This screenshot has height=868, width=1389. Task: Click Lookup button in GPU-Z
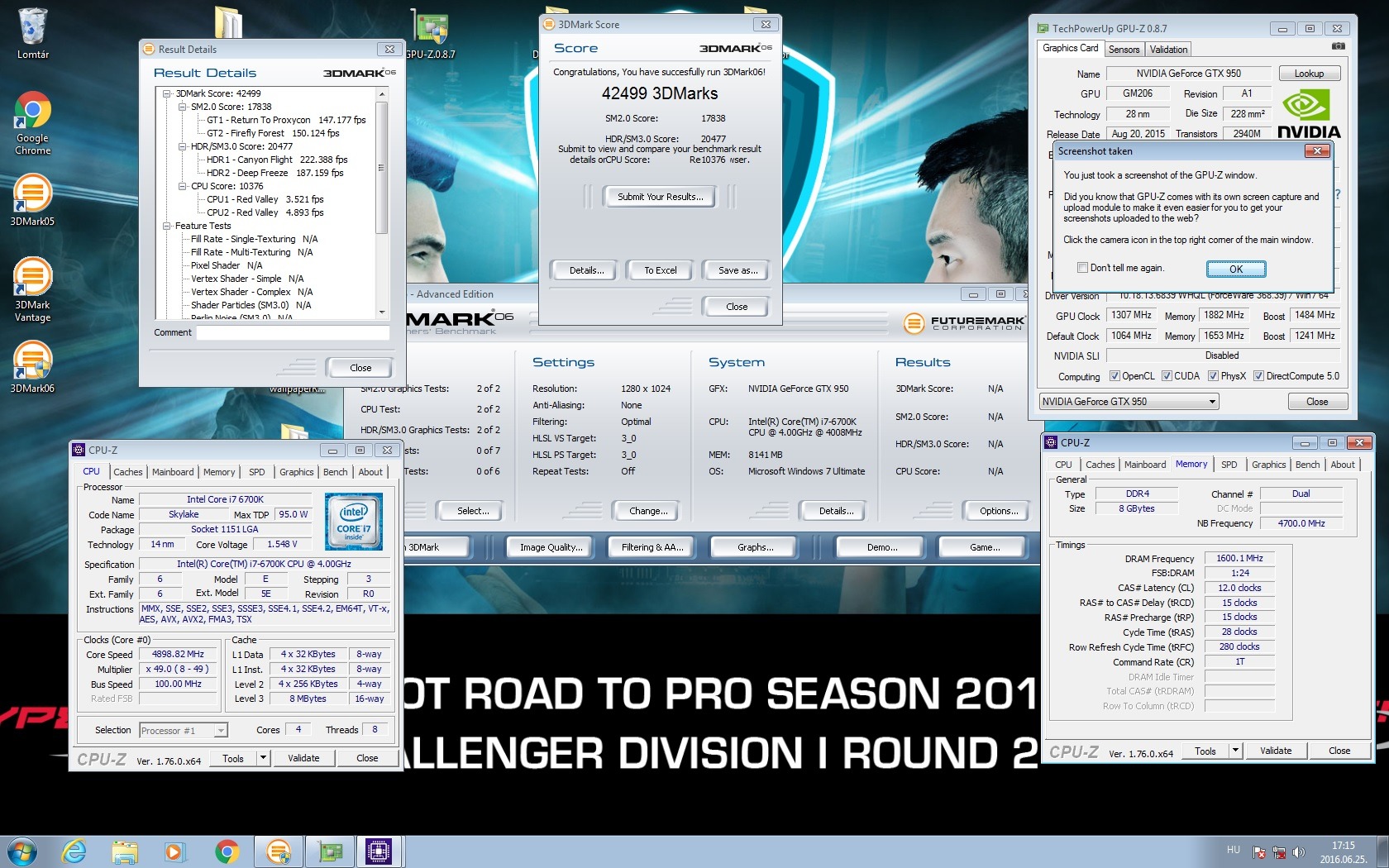(1309, 74)
